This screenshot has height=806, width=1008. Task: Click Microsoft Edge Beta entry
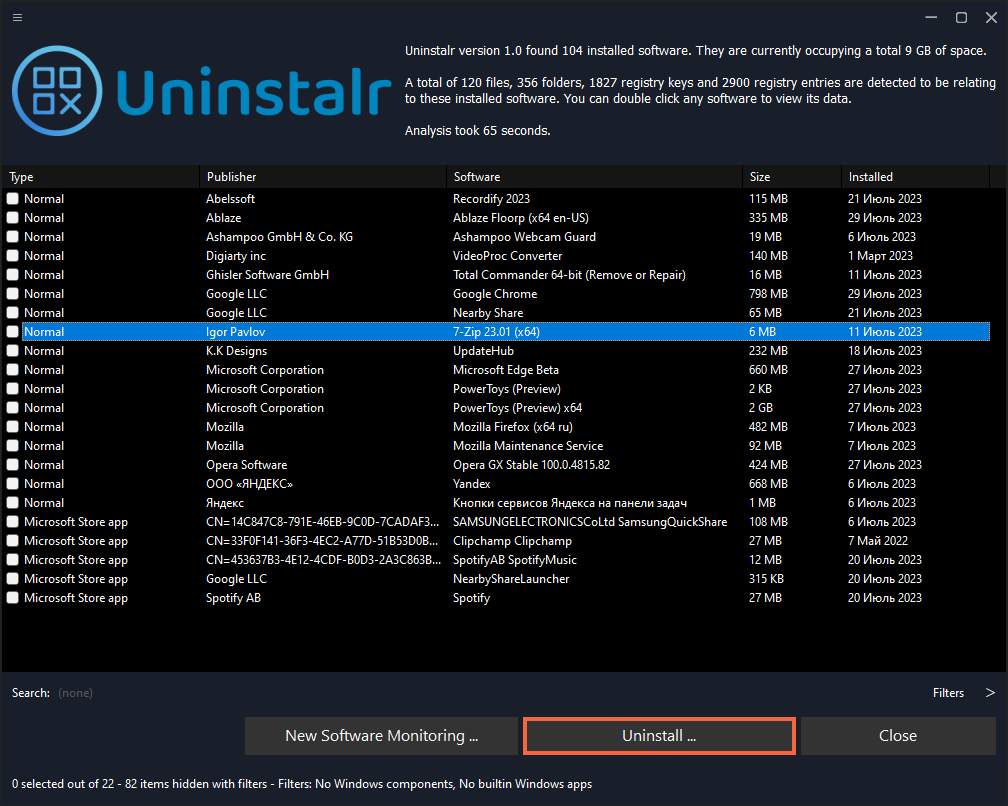[506, 370]
